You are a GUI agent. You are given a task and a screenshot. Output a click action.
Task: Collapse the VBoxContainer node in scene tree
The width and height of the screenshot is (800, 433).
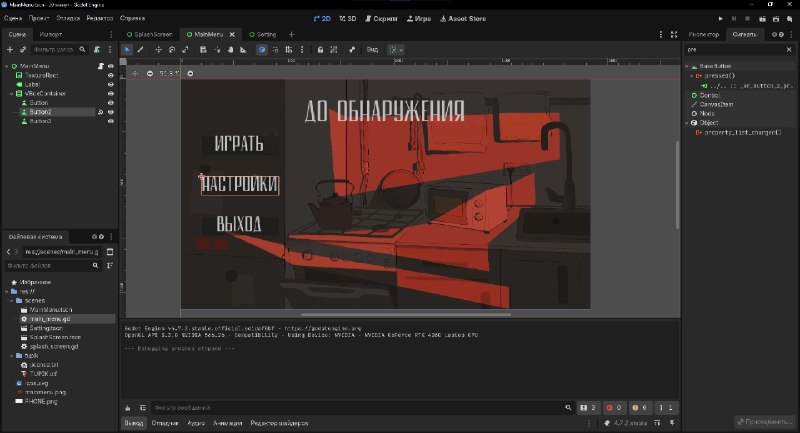pos(12,94)
